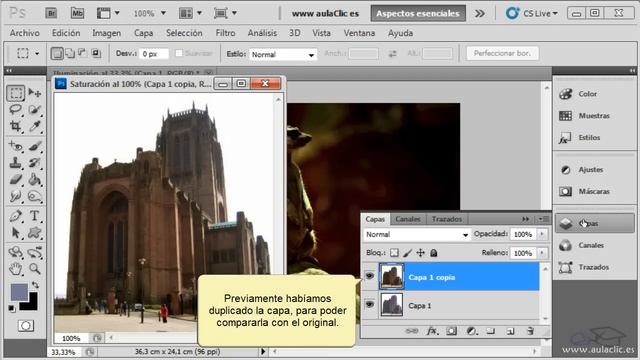Viewport: 640px width, 360px height.
Task: Select the Brush tool
Action: (x=35, y=146)
